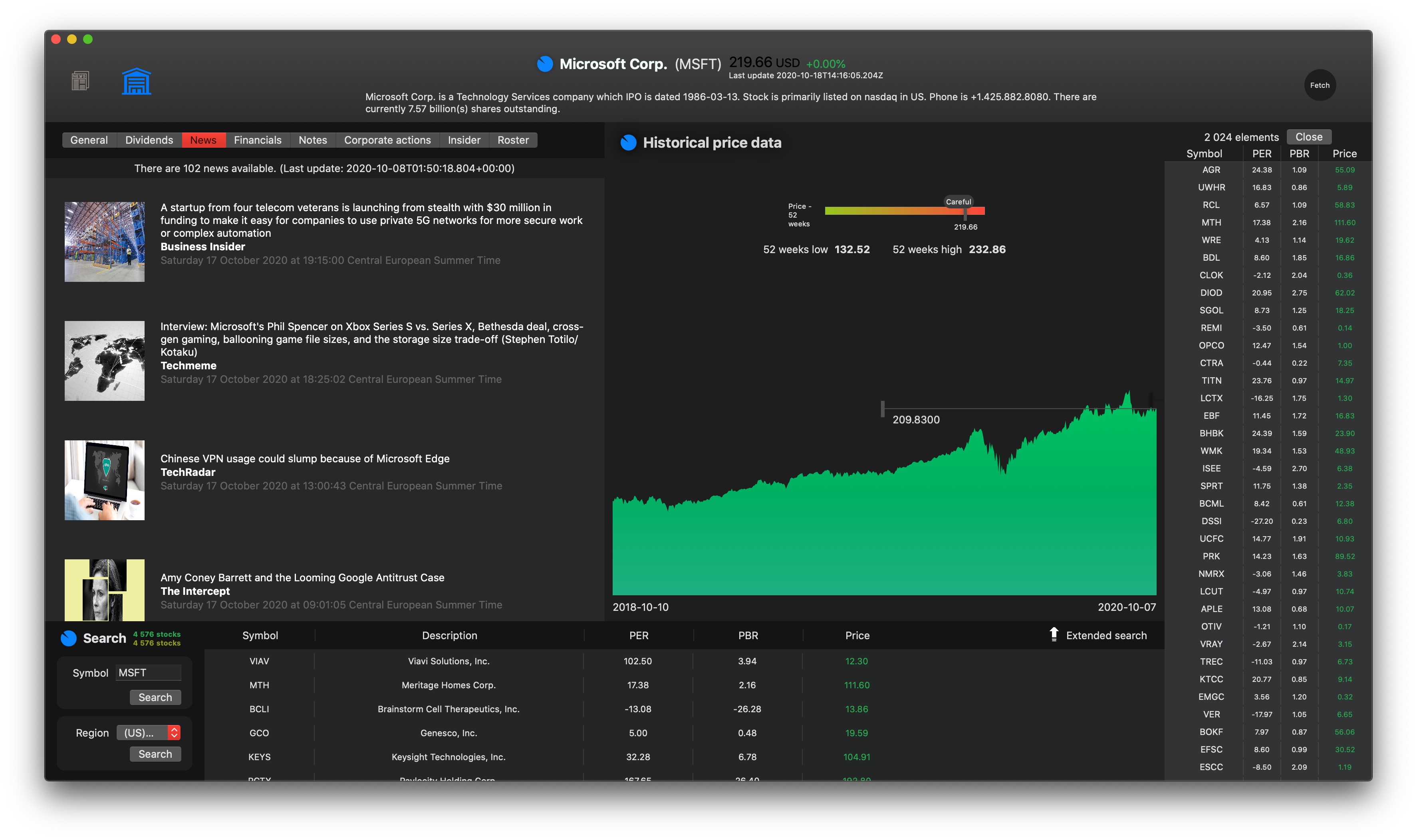Click the Extended search upward arrow icon
The height and width of the screenshot is (840, 1417).
point(1054,634)
